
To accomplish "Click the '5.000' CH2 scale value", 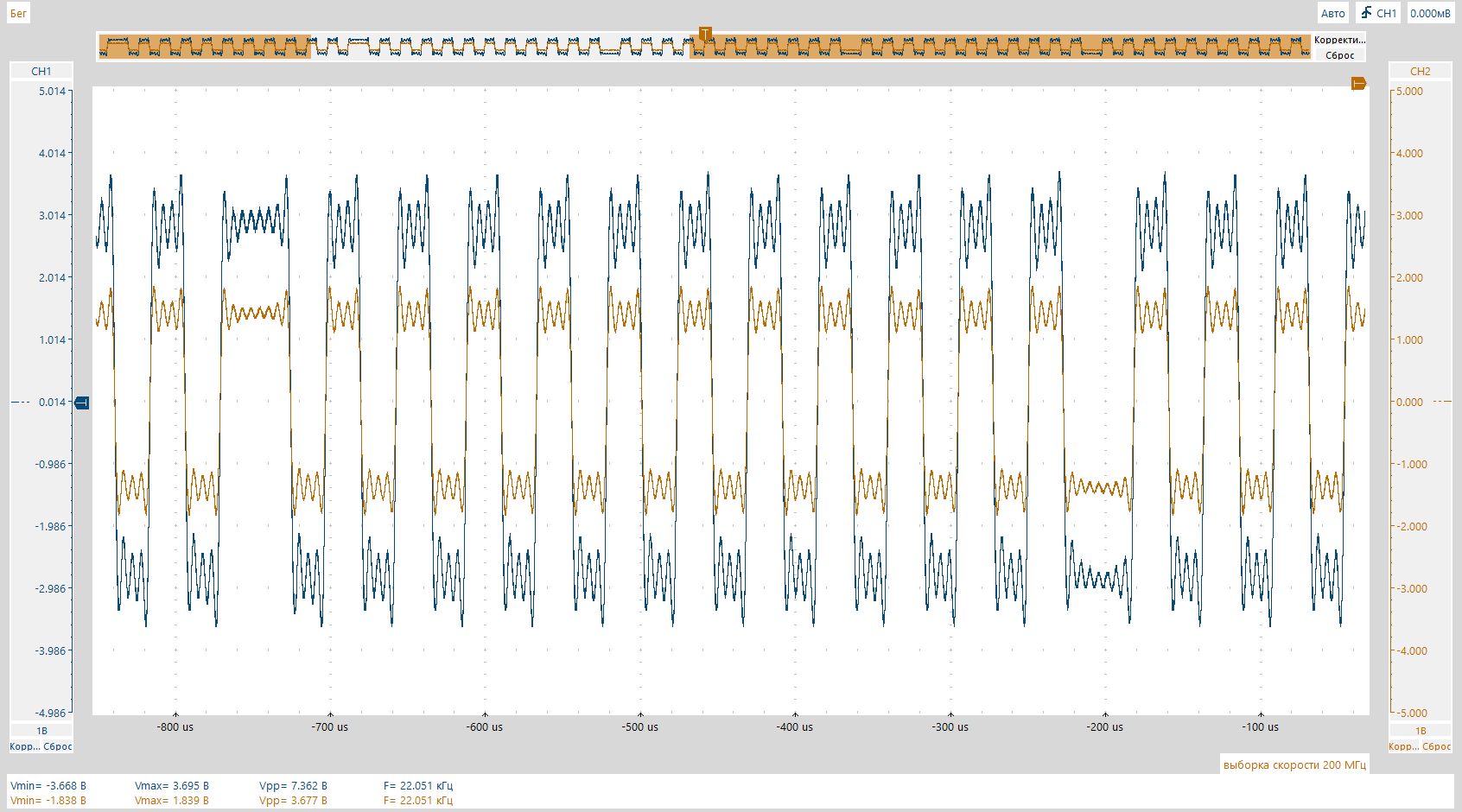I will (x=1410, y=91).
